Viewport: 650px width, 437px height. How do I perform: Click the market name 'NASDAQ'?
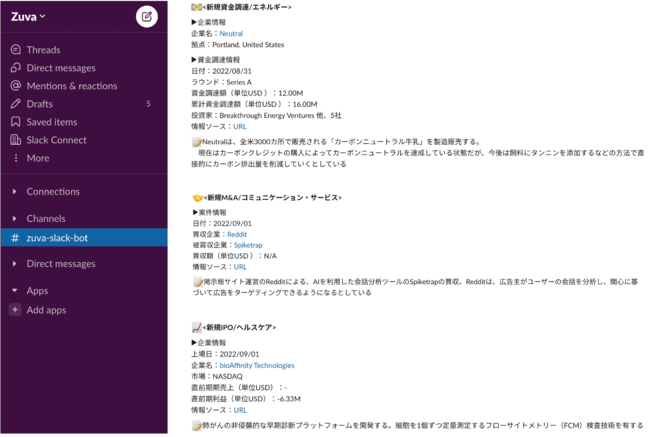(227, 376)
